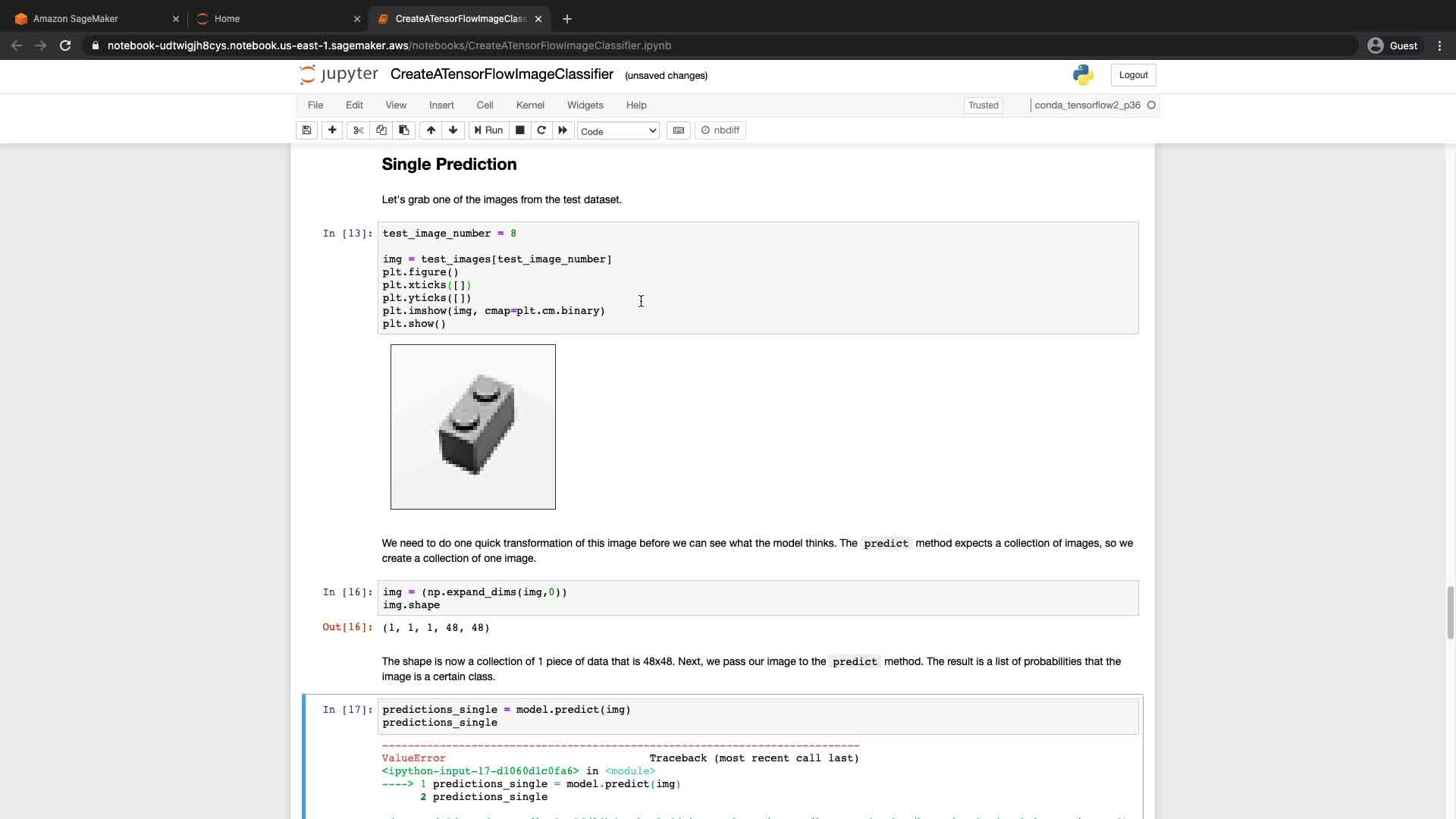Click the Run button
This screenshot has height=819, width=1456.
click(x=488, y=130)
